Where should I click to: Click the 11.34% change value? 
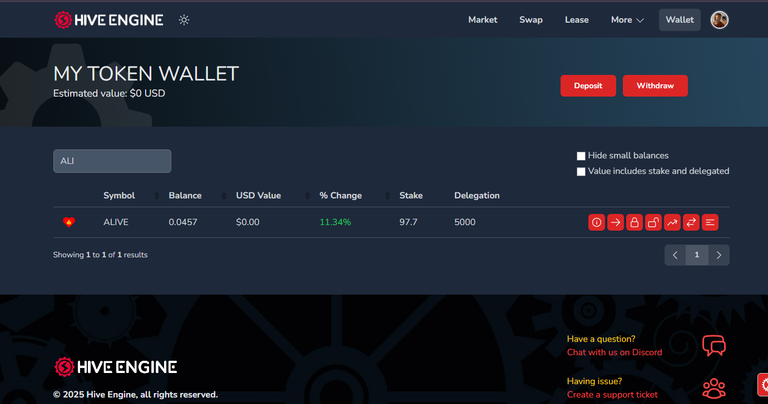pyautogui.click(x=335, y=222)
